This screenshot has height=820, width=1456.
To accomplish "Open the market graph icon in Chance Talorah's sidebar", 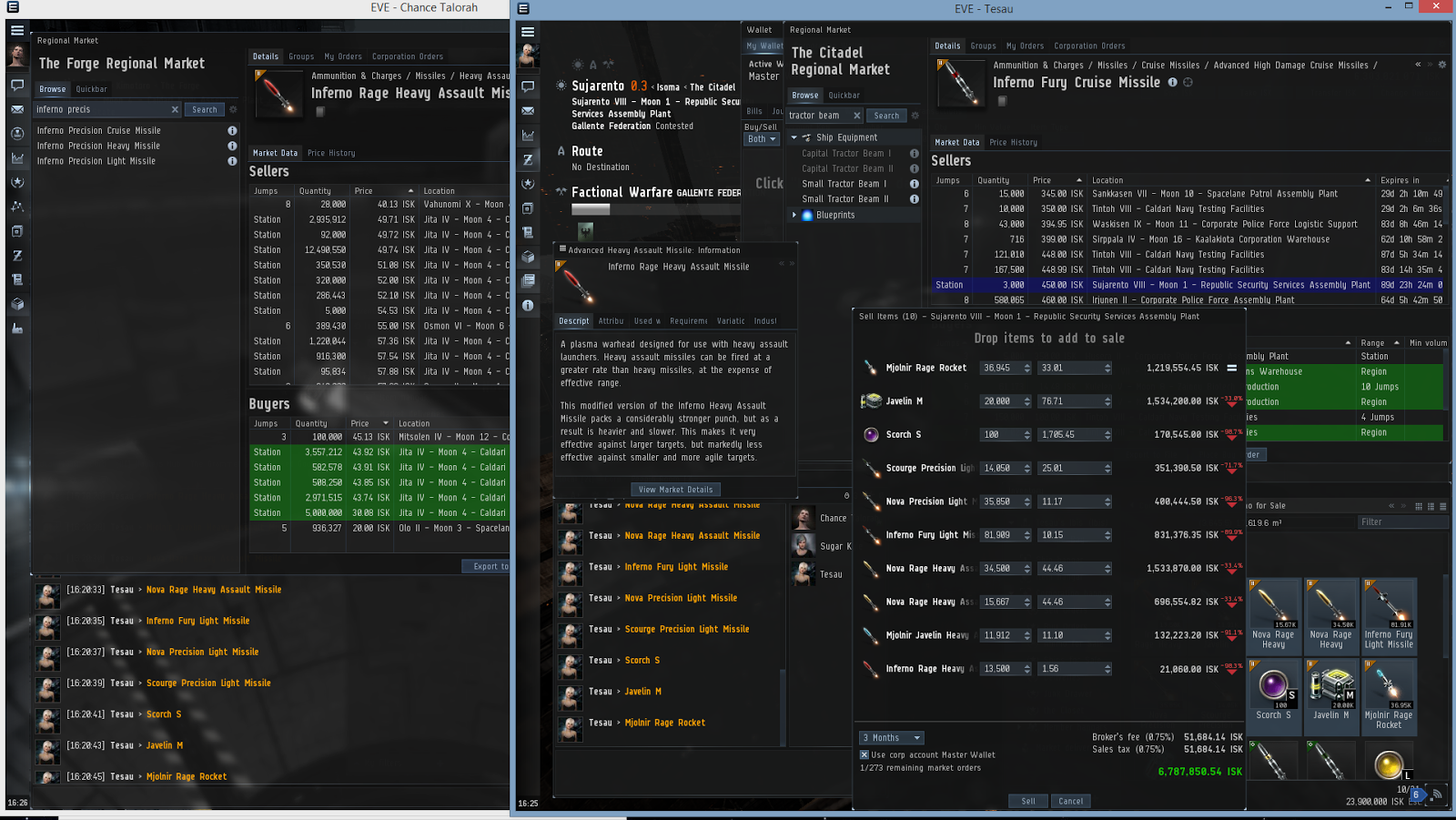I will (17, 158).
